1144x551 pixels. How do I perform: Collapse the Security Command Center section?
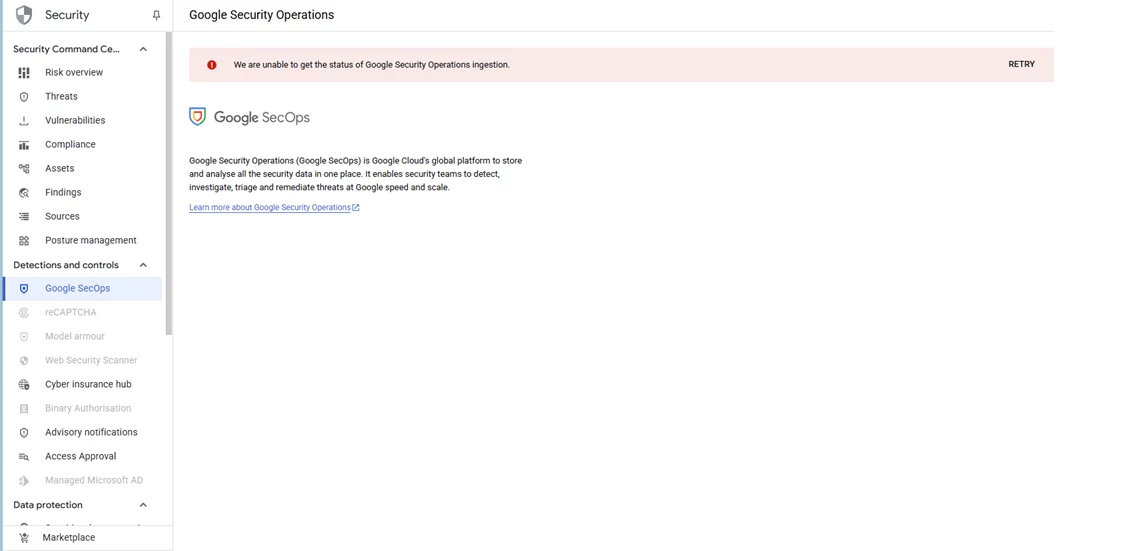(143, 50)
